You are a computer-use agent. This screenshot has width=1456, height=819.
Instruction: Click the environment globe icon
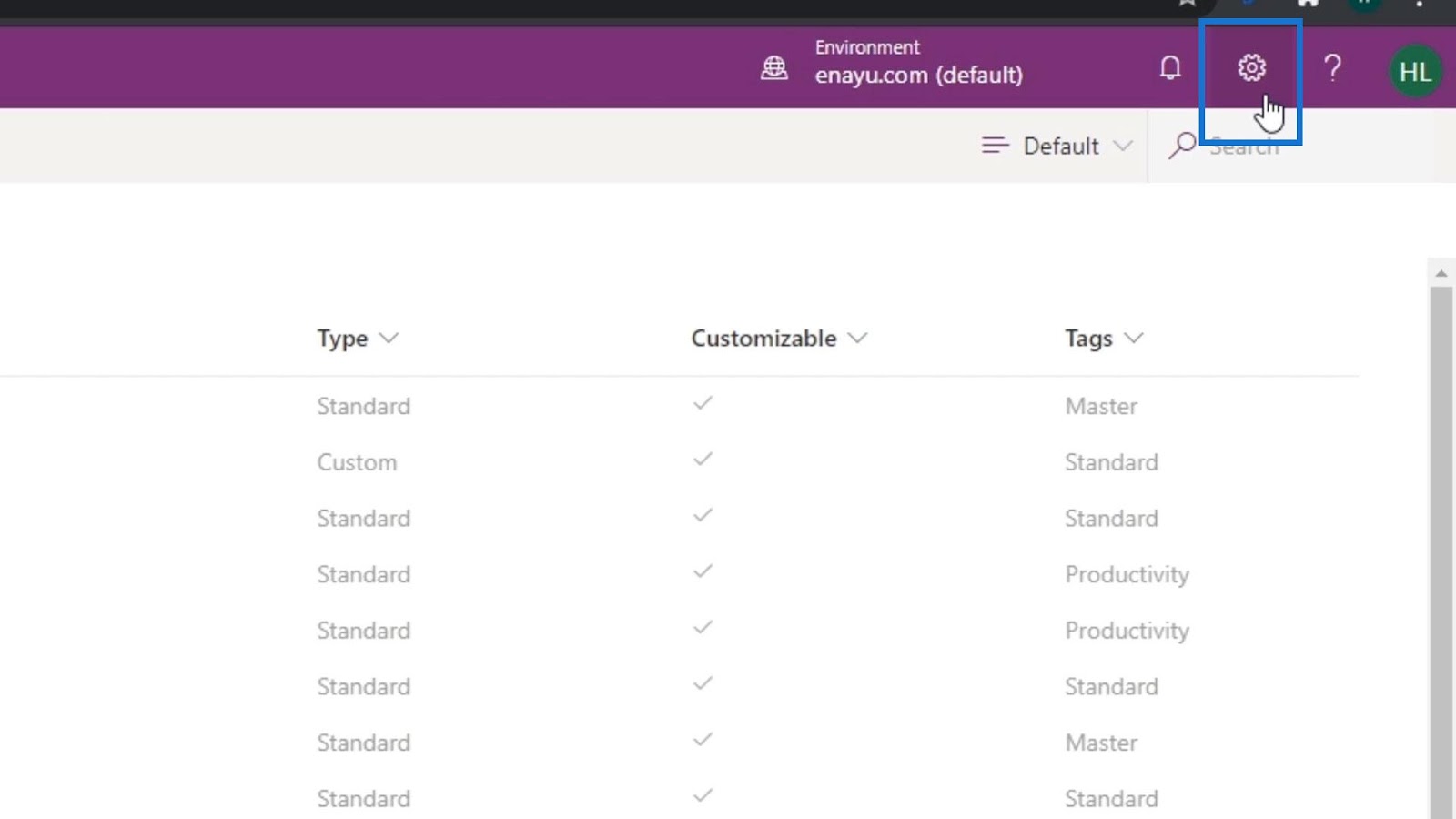(774, 68)
